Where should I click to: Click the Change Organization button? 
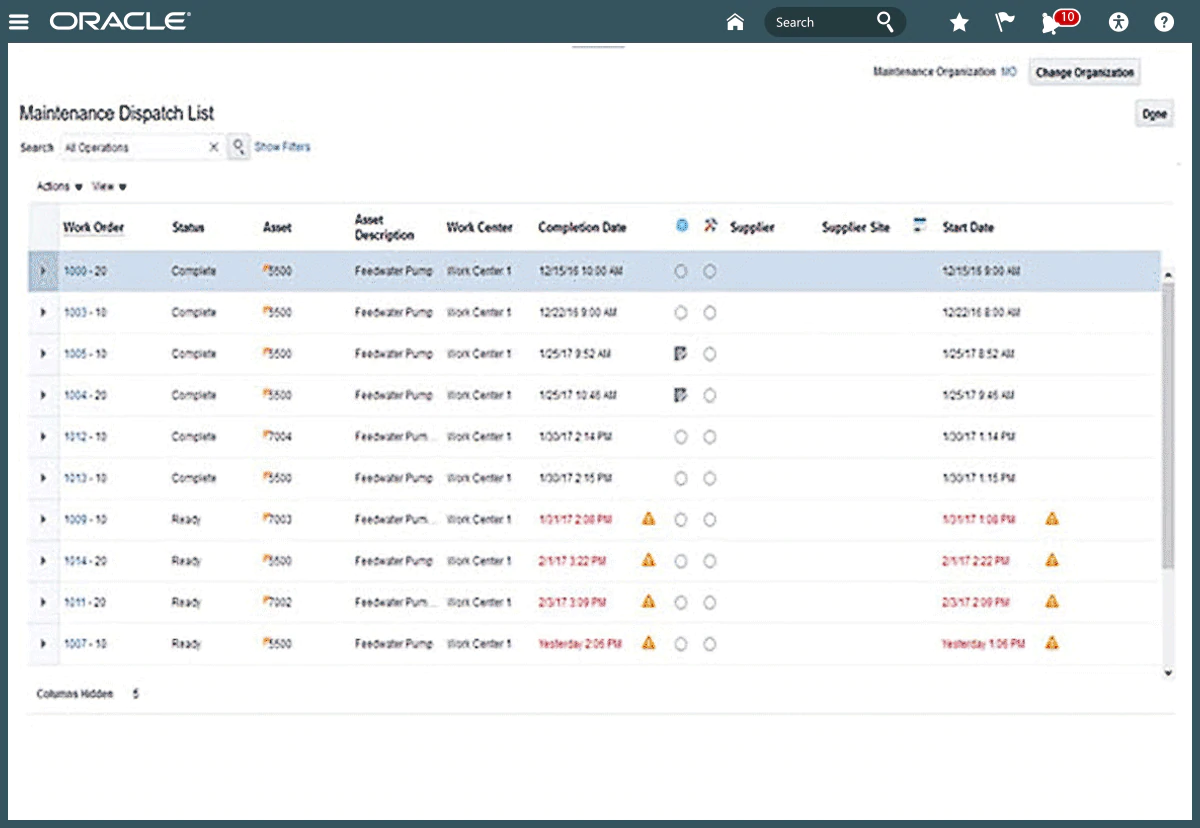1084,73
